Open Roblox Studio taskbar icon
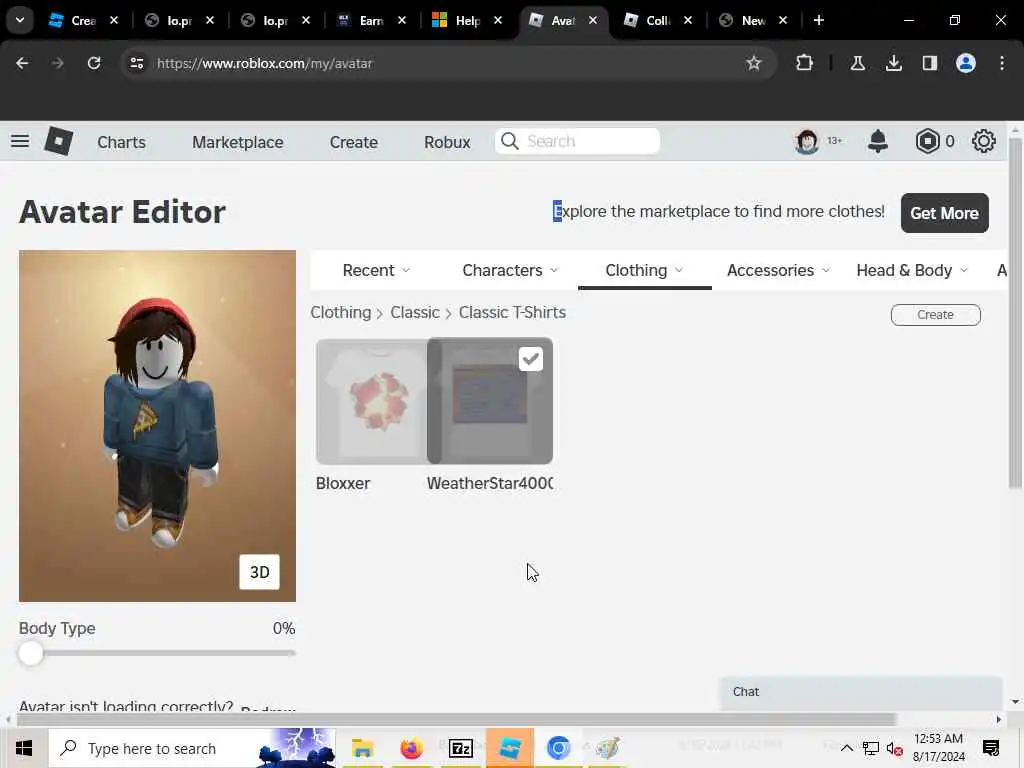Viewport: 1024px width, 768px height. pyautogui.click(x=509, y=748)
